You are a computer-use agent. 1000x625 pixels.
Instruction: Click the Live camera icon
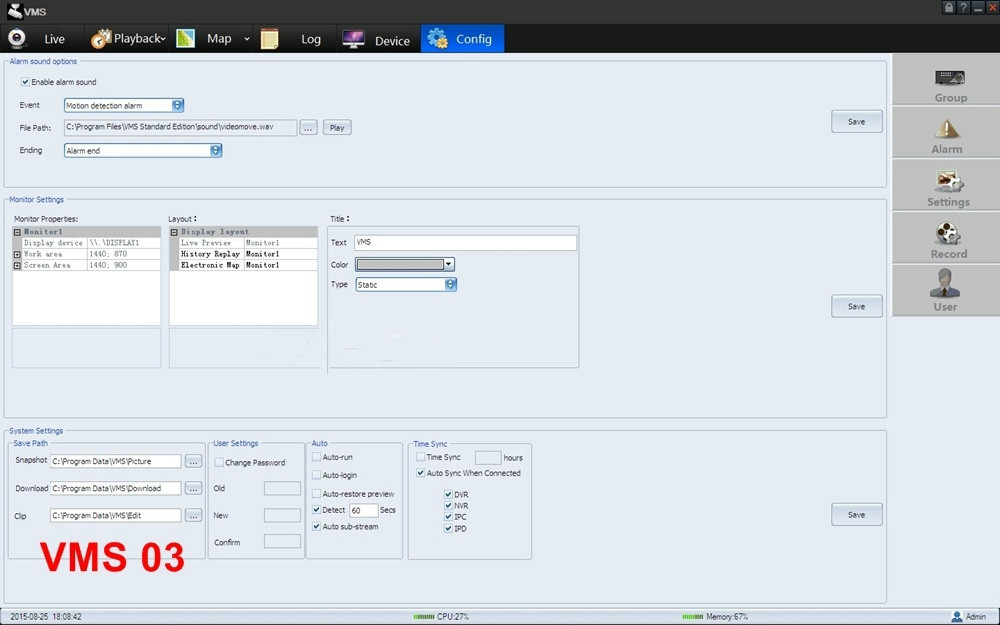[x=17, y=38]
